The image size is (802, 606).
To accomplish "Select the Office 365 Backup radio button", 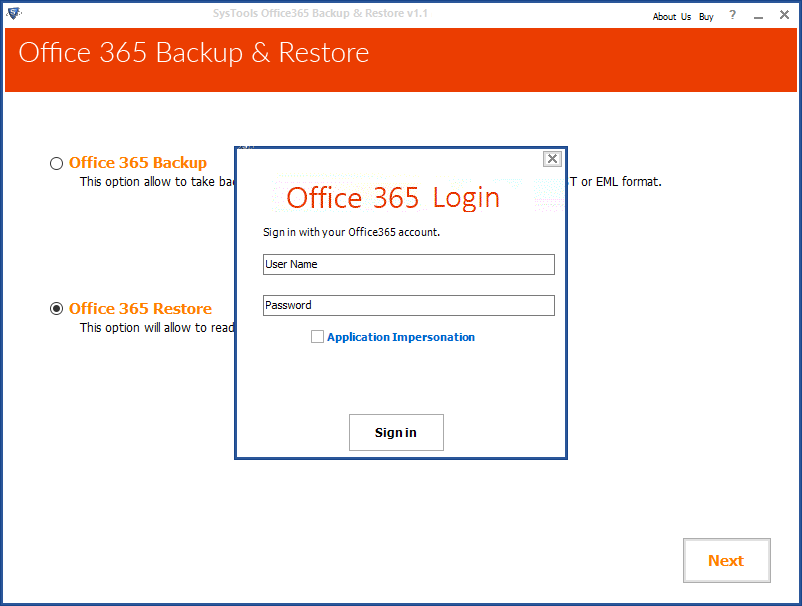I will [x=56, y=163].
